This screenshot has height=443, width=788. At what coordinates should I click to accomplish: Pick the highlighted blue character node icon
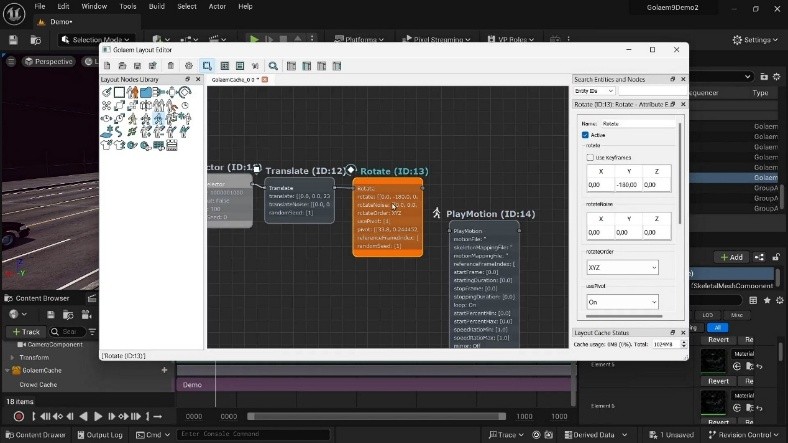click(x=159, y=119)
